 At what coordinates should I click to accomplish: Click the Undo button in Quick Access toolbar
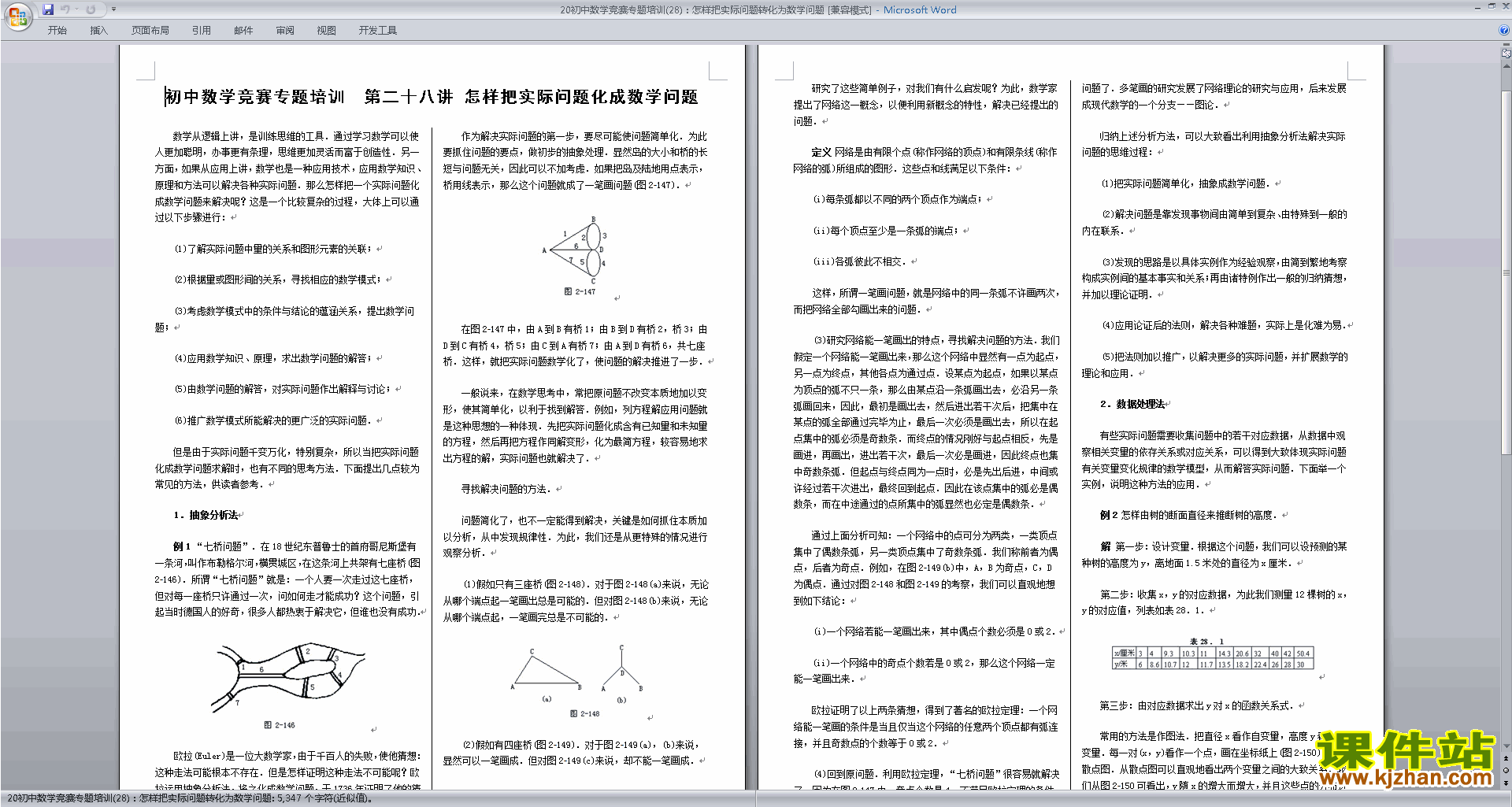65,9
